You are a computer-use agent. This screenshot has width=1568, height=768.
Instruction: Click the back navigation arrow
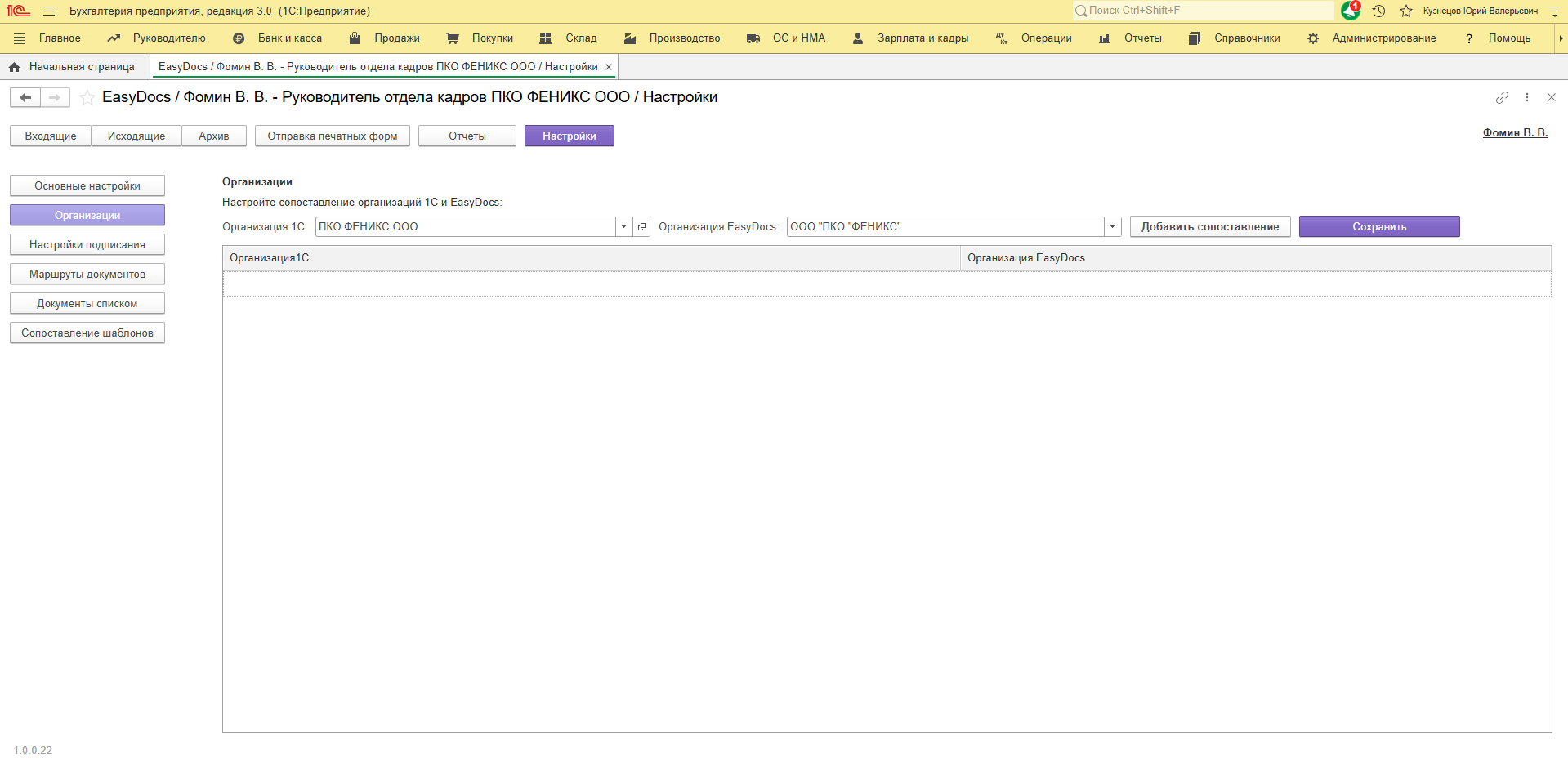[25, 98]
